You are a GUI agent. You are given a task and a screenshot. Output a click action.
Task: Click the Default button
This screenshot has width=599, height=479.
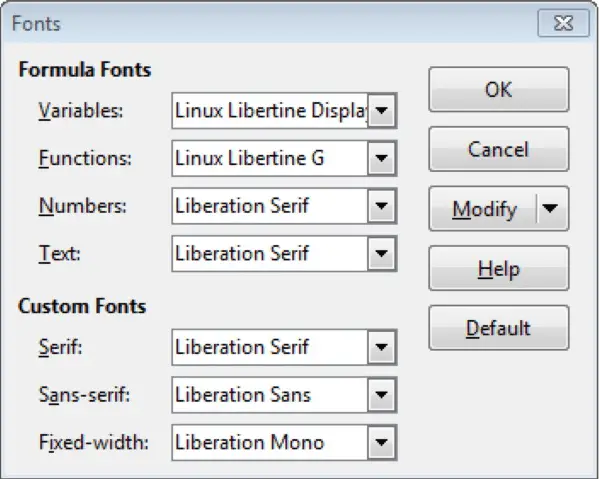point(499,328)
